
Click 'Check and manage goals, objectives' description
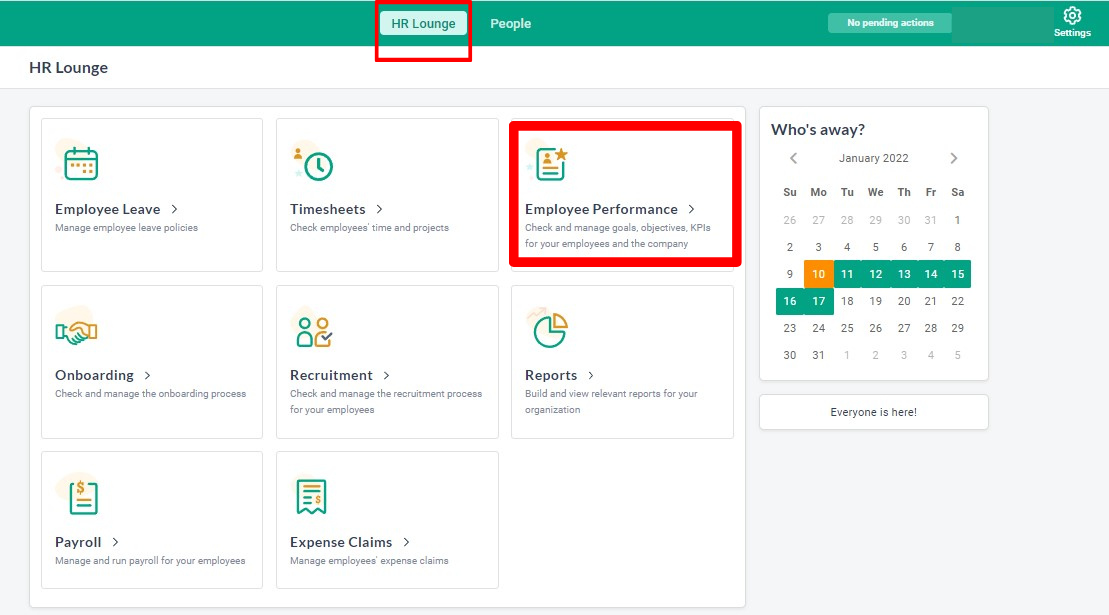[617, 235]
